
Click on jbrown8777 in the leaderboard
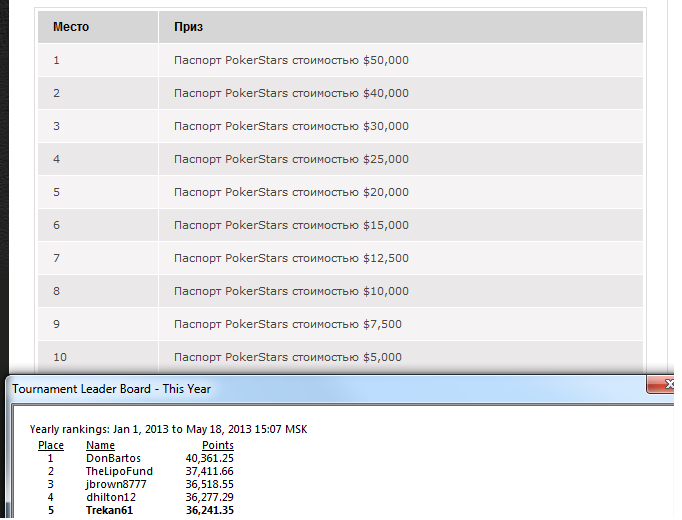[116, 484]
